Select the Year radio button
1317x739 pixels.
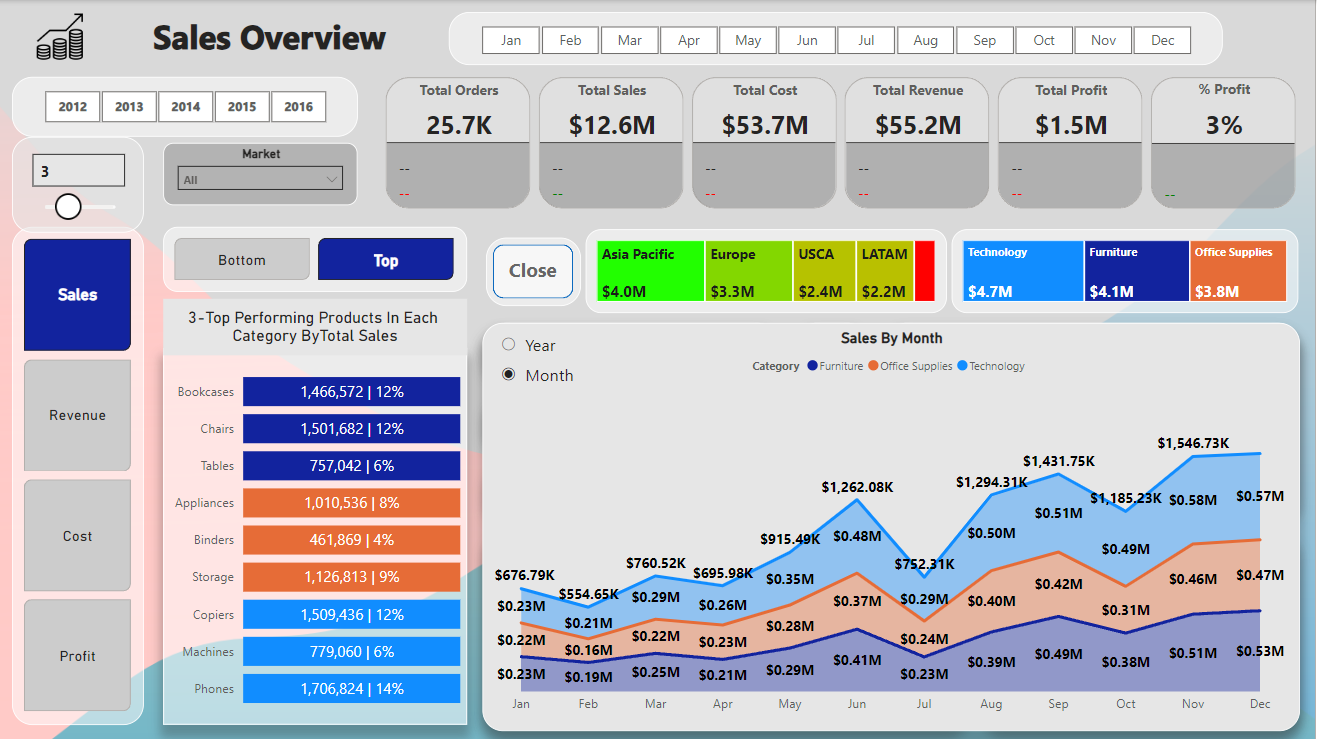click(509, 343)
